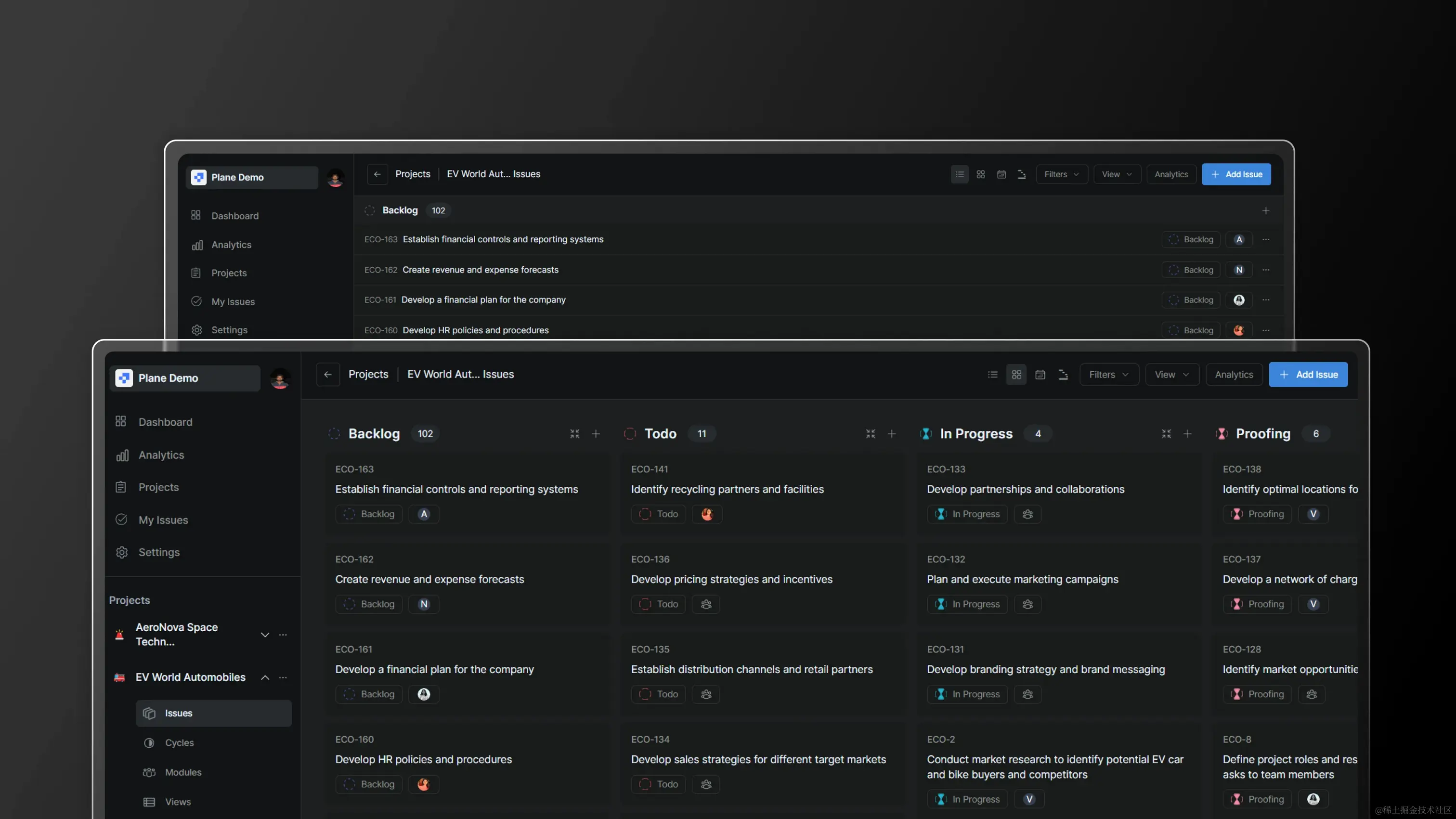Open the Cycles section
The width and height of the screenshot is (1456, 819).
tap(179, 743)
